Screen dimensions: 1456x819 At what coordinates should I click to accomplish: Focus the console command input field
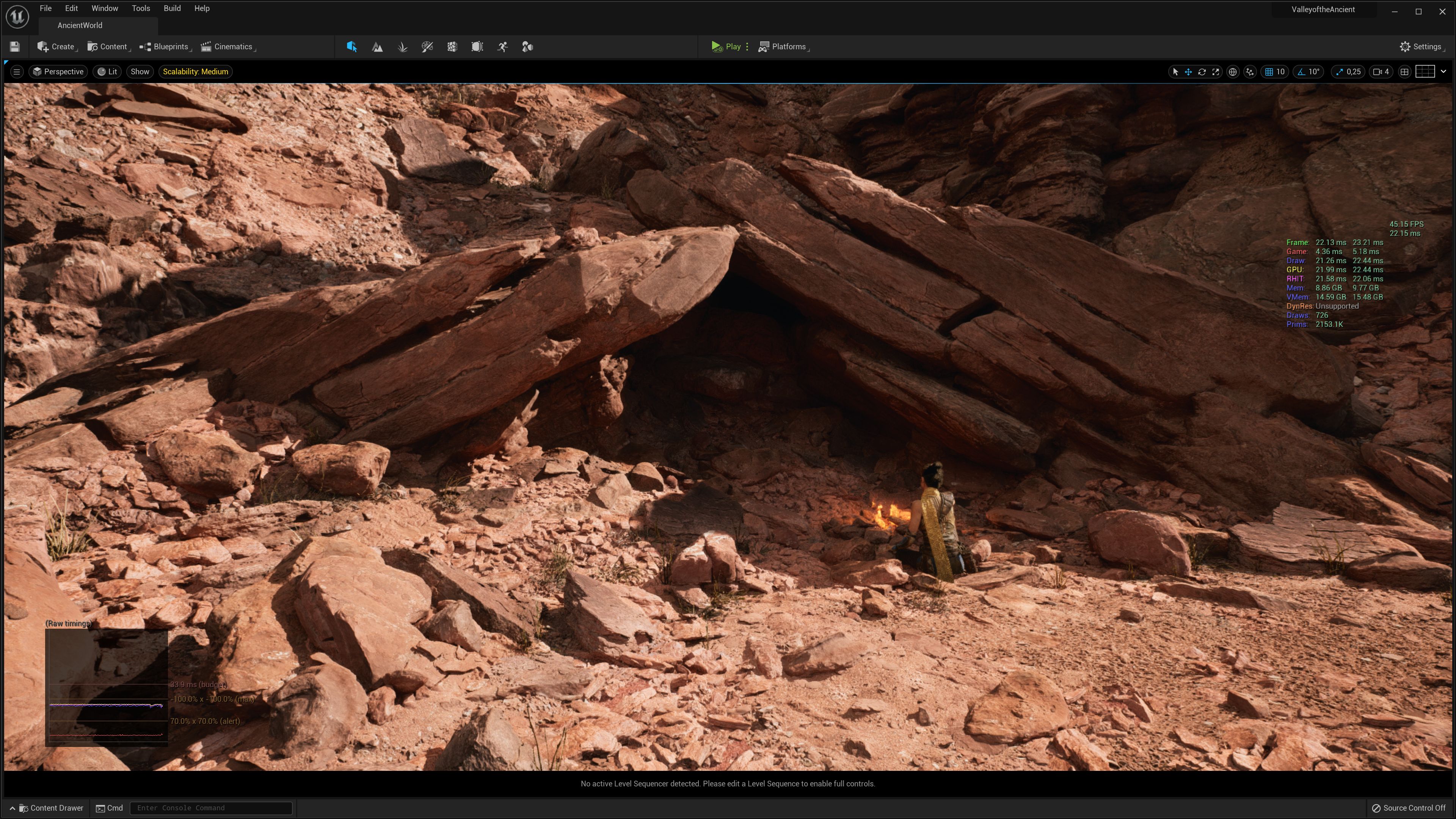tap(211, 808)
